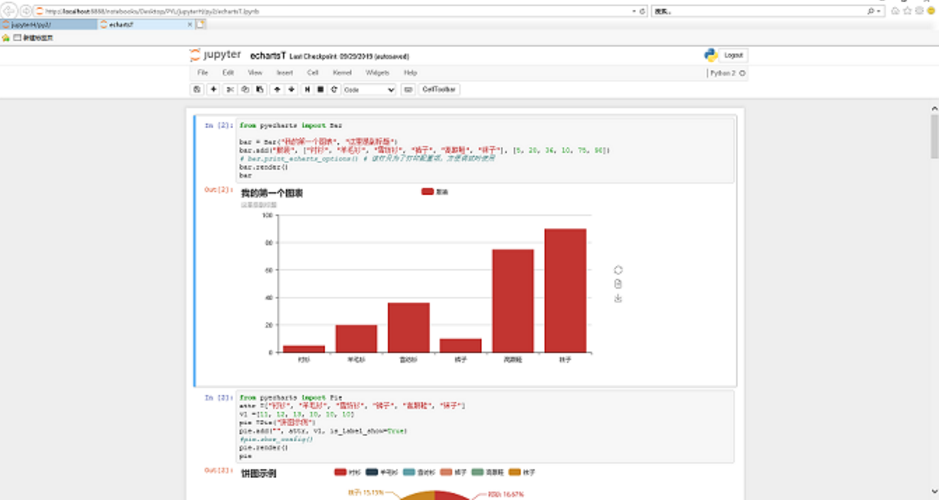
Task: Open the address bar history dropdown
Action: pos(634,11)
